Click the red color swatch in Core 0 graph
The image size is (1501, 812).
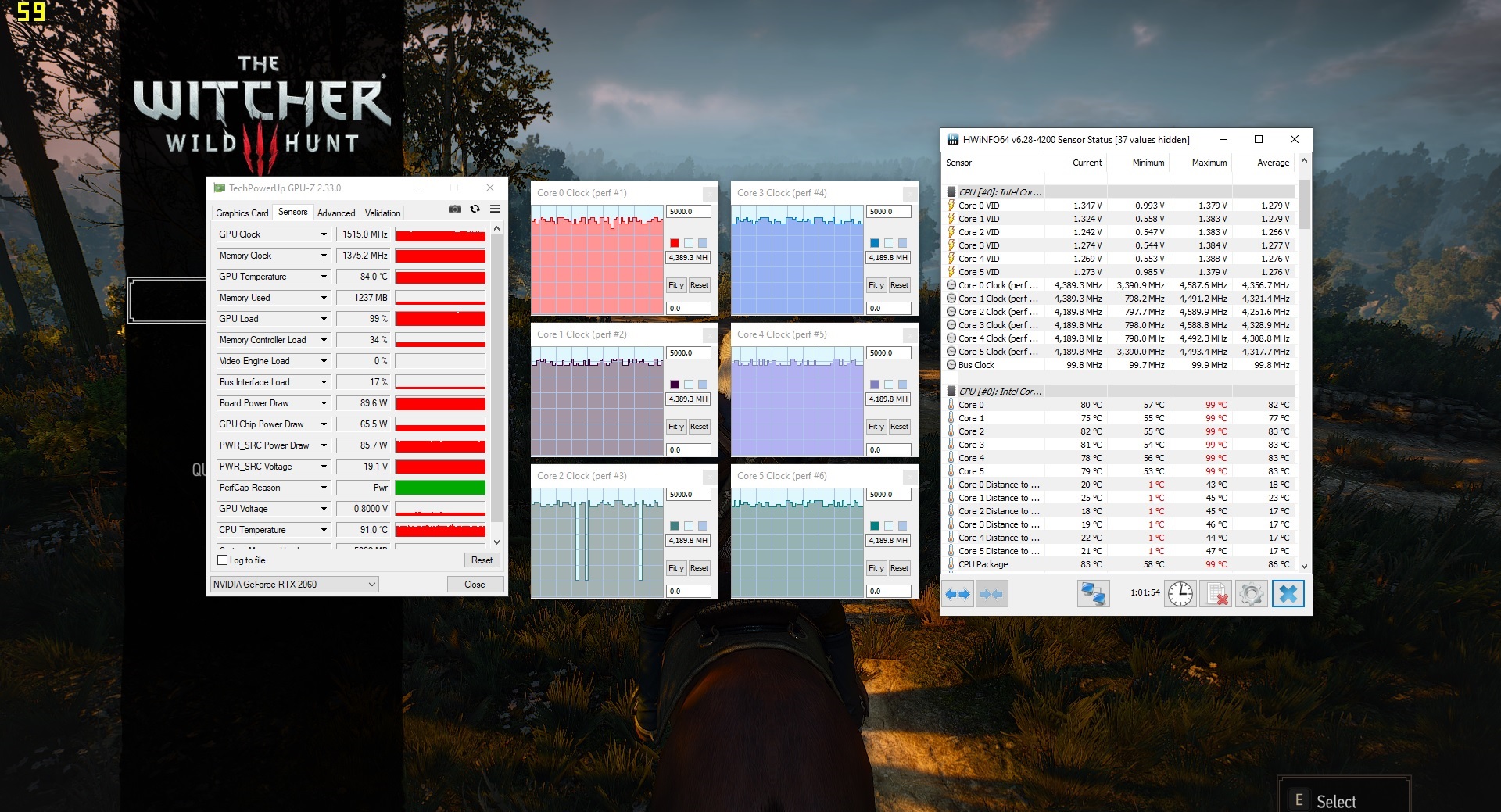click(x=674, y=243)
